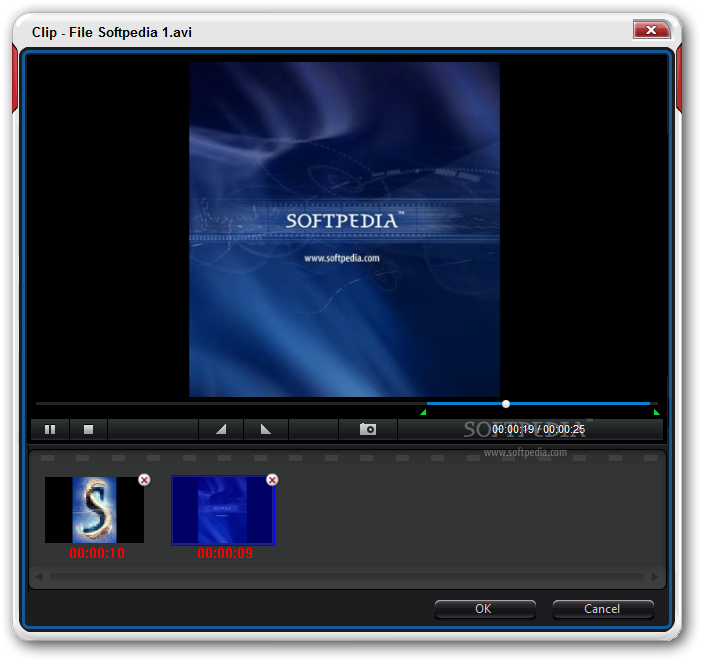702x661 pixels.
Task: Click right arrow of clip list scrollbar
Action: click(655, 577)
